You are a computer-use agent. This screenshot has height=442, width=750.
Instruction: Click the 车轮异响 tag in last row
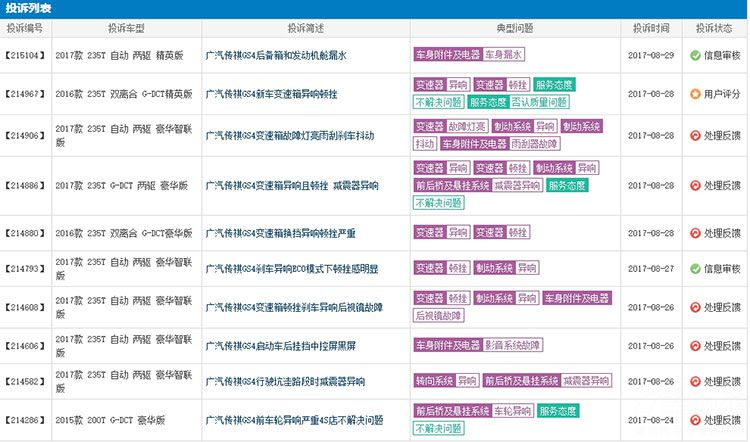pos(513,411)
